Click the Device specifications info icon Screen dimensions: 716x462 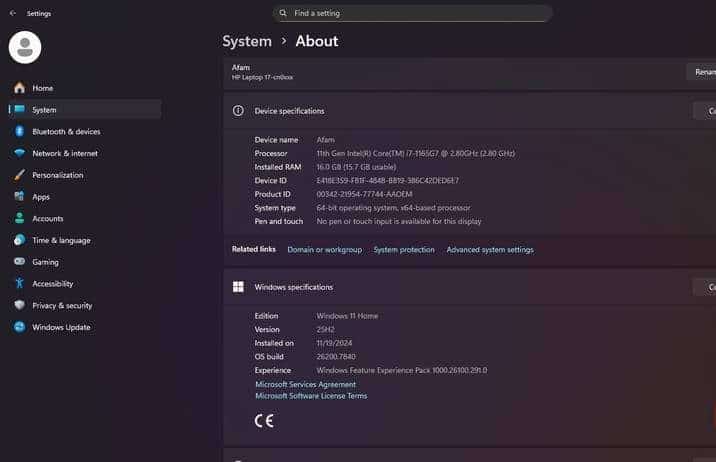click(x=238, y=110)
